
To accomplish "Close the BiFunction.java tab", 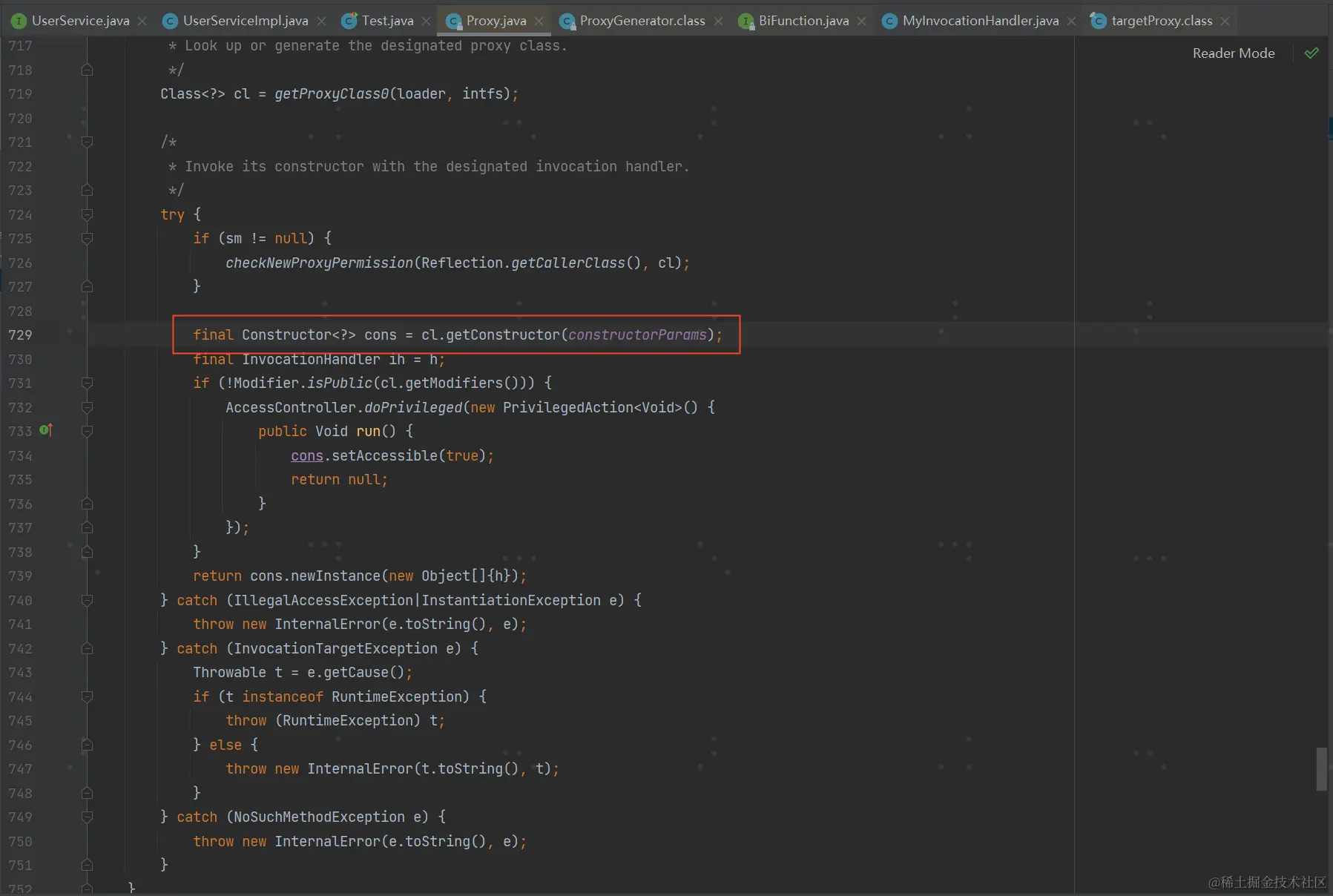I will 862,21.
